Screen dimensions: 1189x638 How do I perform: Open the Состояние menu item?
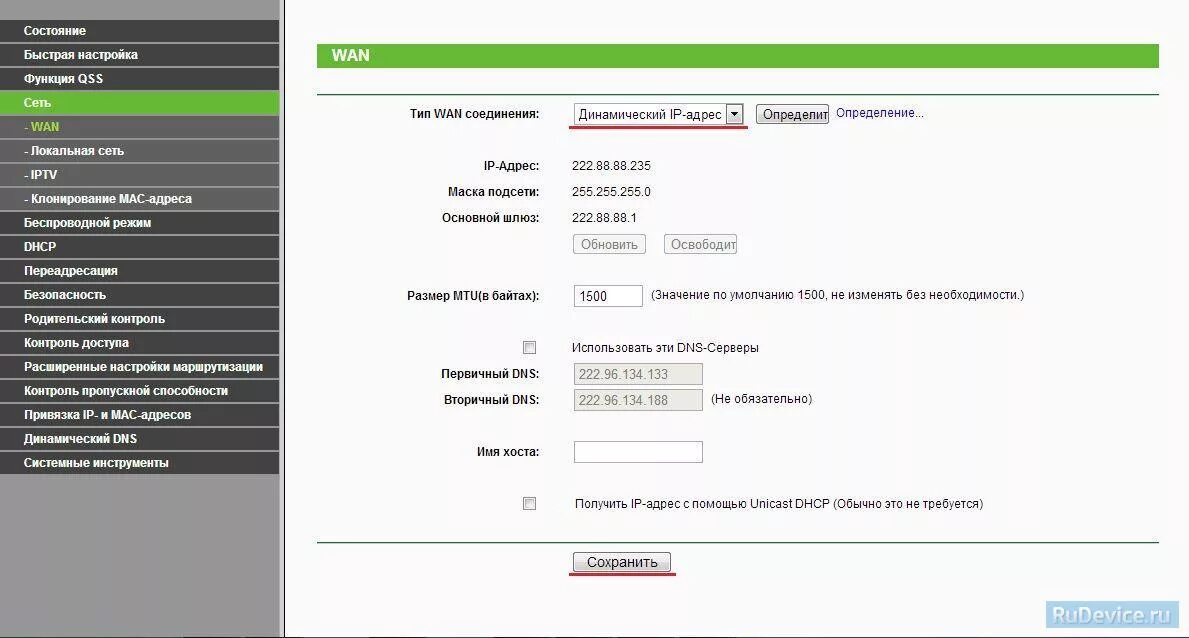click(x=140, y=31)
